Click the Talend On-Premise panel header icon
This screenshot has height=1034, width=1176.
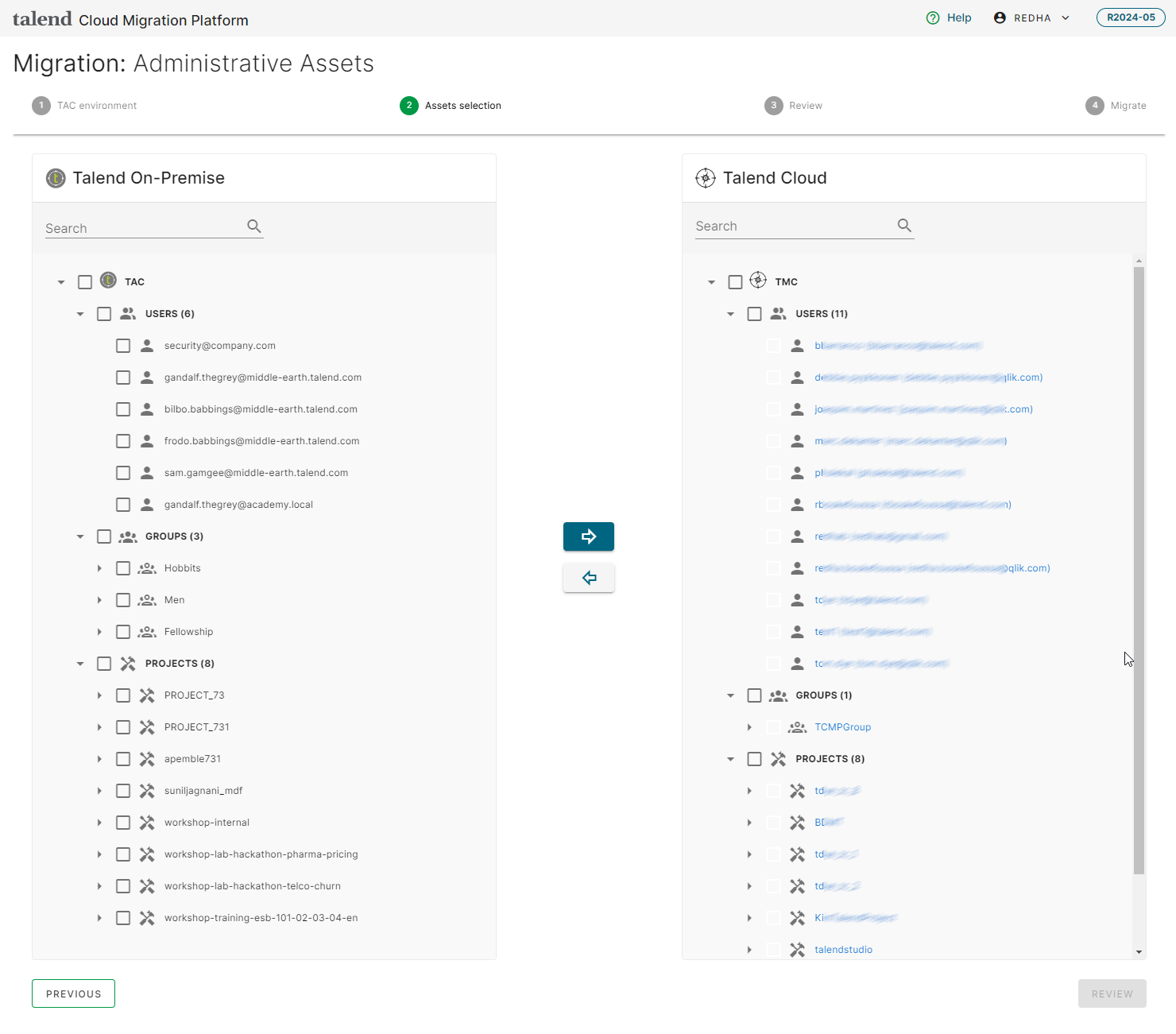point(56,178)
